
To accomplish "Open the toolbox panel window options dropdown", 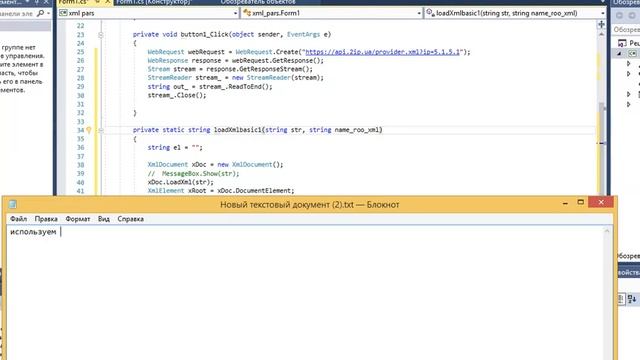I will pos(27,2).
